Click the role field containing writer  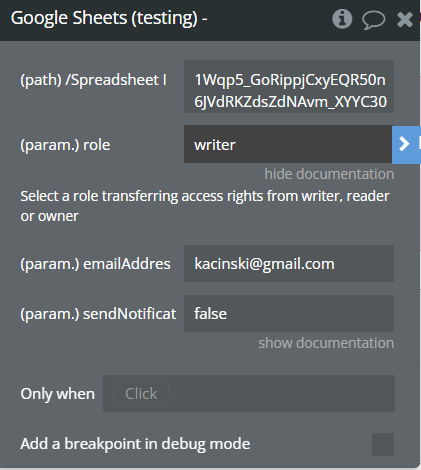pos(288,144)
